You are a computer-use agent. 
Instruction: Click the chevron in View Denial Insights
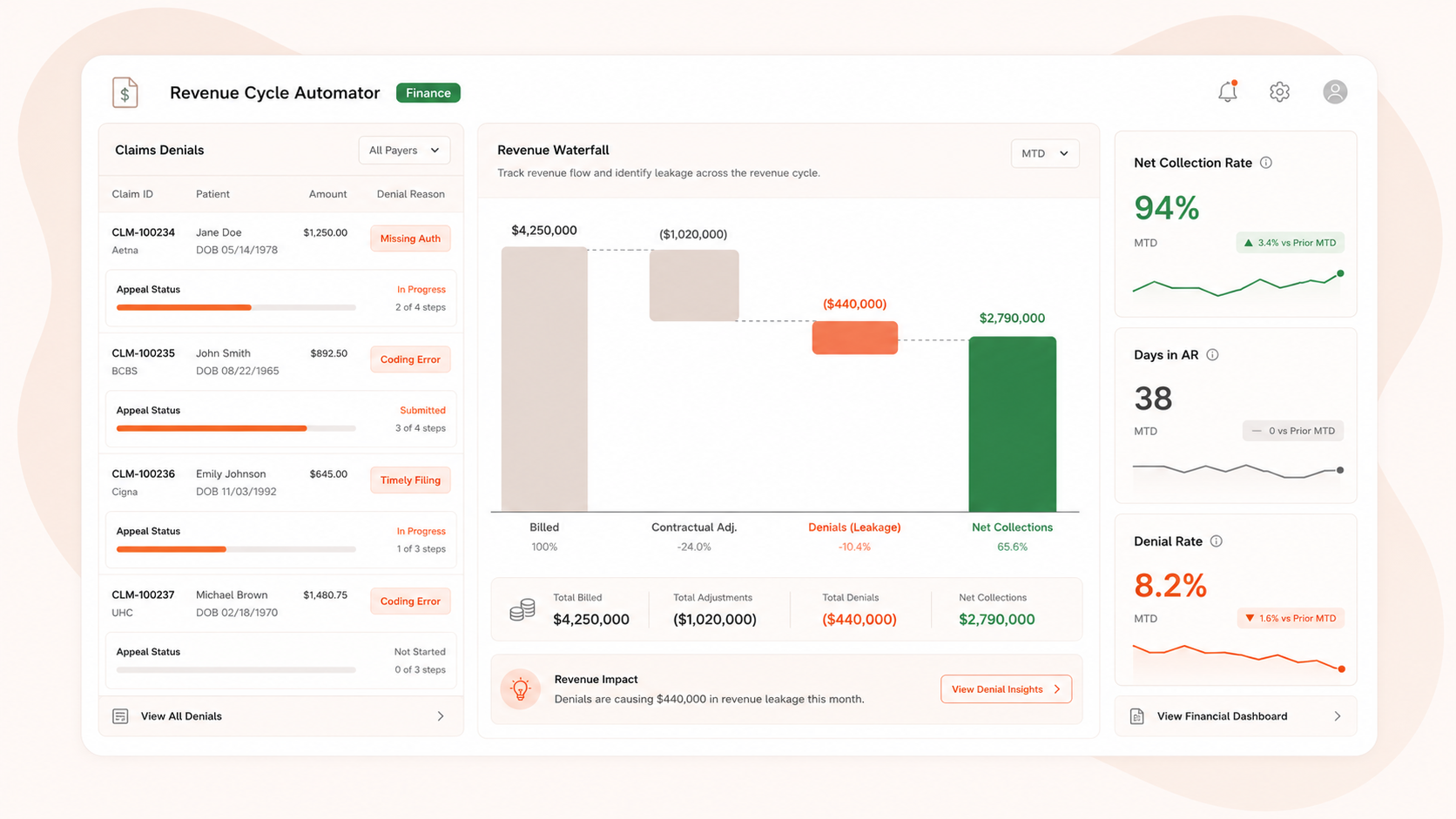[x=1057, y=689]
